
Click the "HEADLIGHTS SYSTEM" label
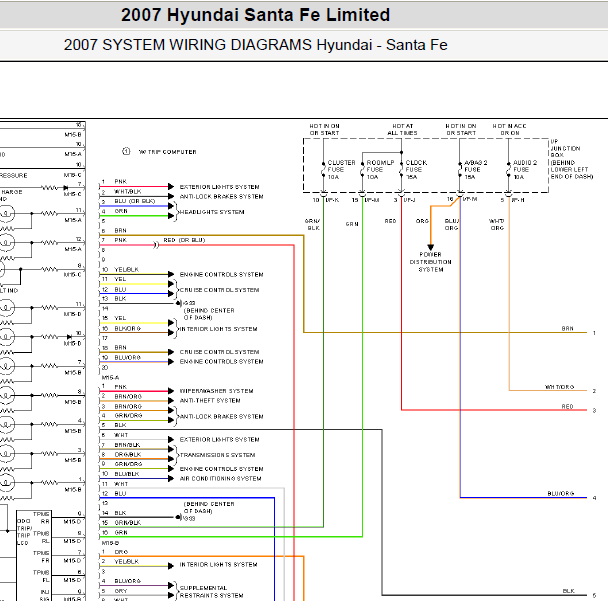point(212,212)
